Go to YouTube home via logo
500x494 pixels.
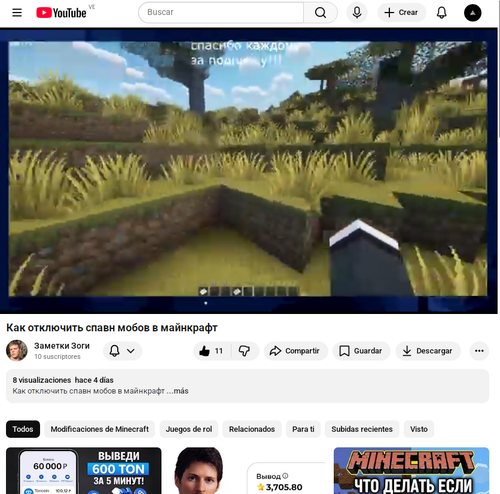61,13
